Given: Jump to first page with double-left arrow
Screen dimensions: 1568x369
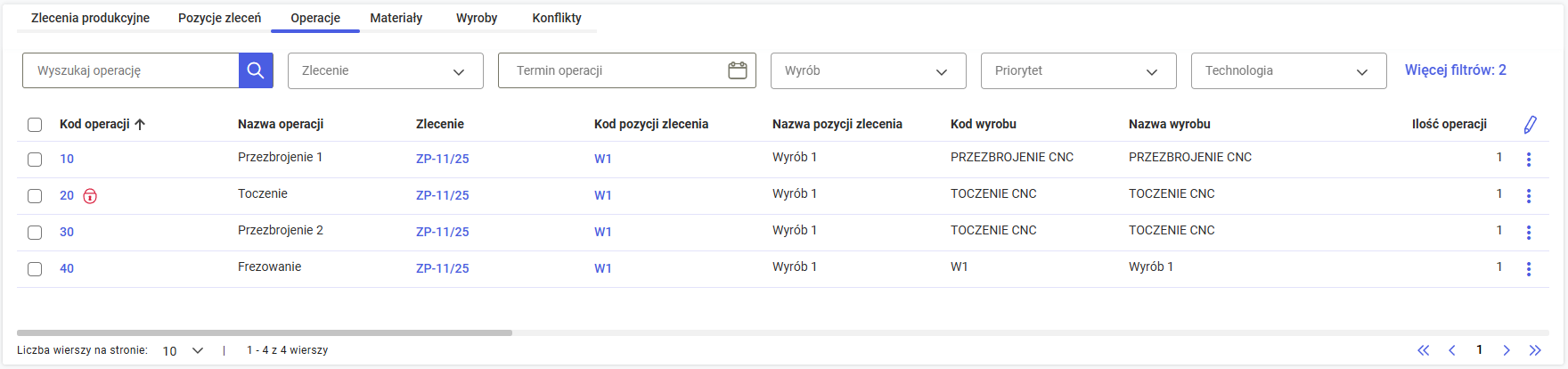Looking at the screenshot, I should click(x=1424, y=350).
